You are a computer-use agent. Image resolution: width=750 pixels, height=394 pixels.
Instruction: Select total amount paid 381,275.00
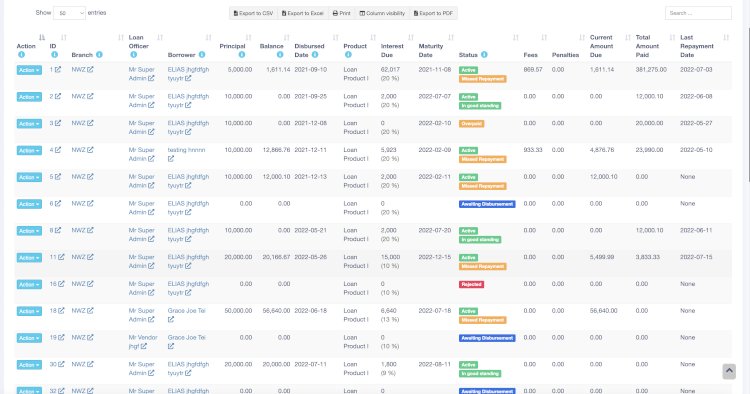pyautogui.click(x=651, y=69)
